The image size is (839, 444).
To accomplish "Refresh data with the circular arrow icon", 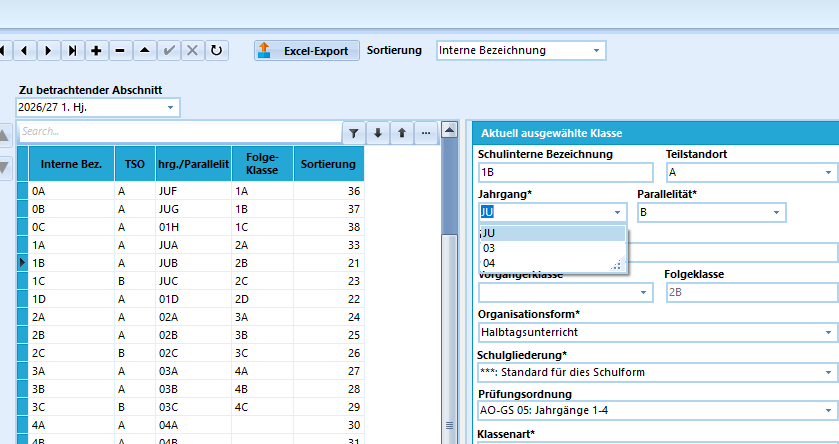I will (217, 51).
